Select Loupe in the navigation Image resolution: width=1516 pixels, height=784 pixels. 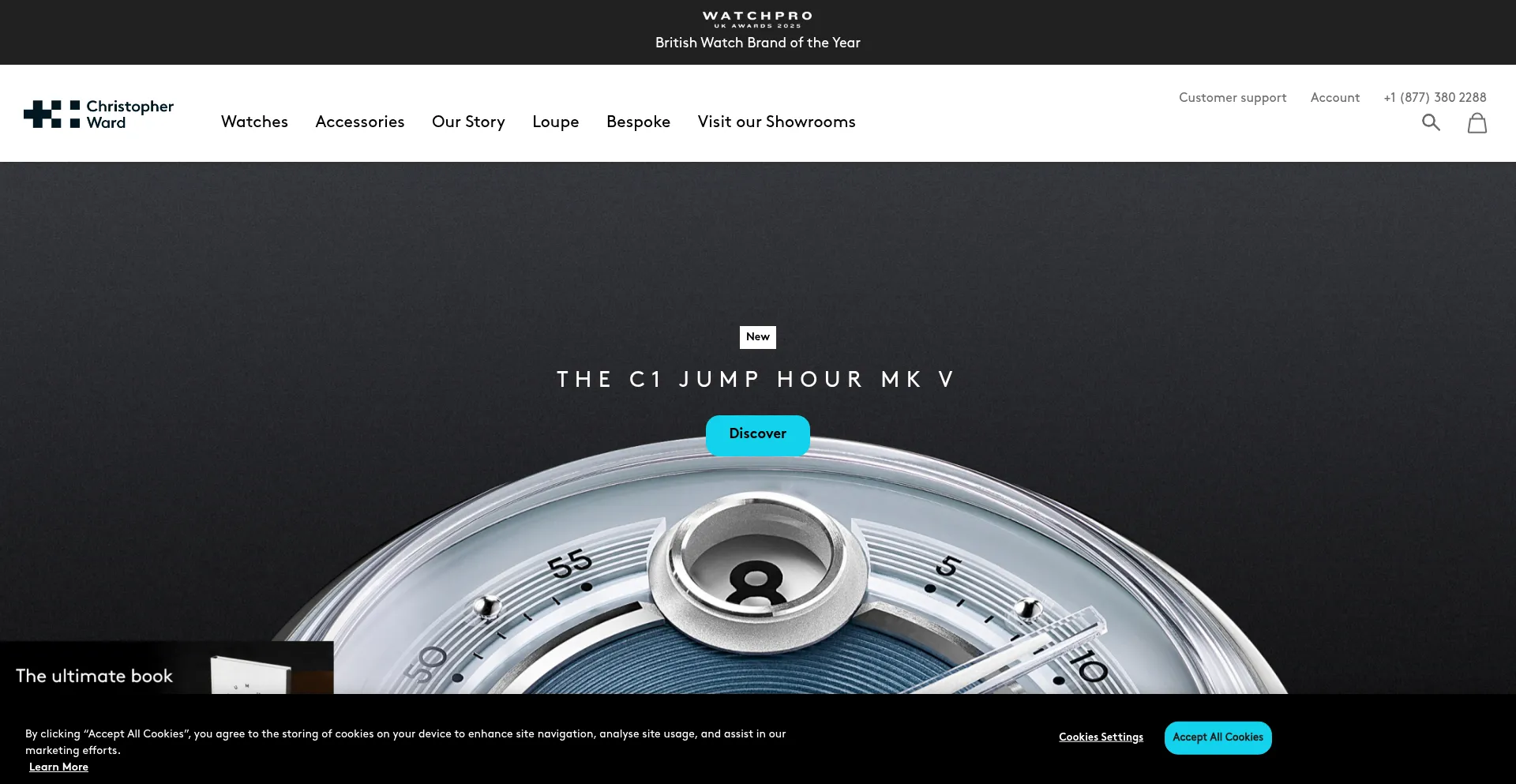click(x=555, y=122)
